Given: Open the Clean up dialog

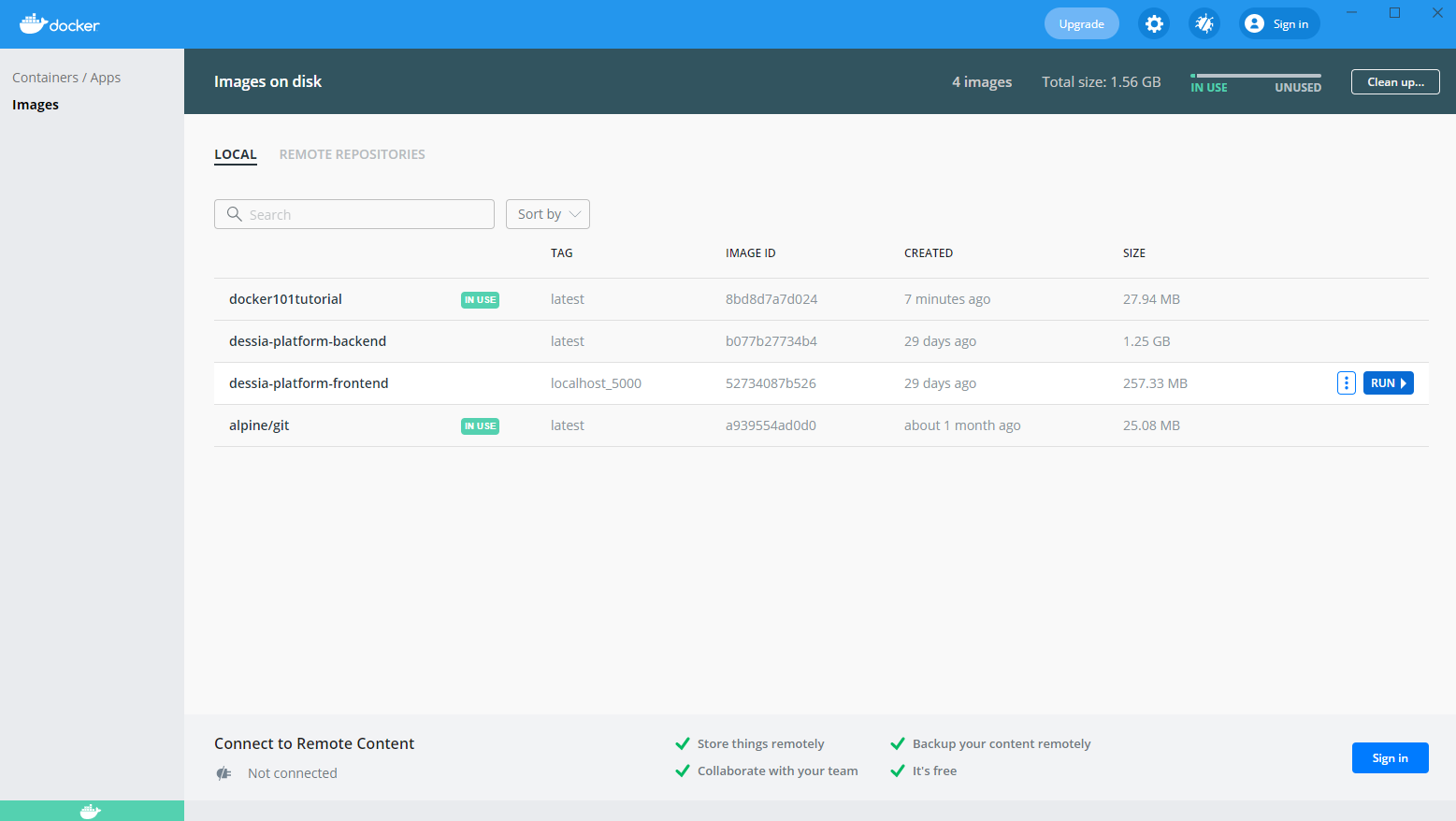Looking at the screenshot, I should point(1395,82).
